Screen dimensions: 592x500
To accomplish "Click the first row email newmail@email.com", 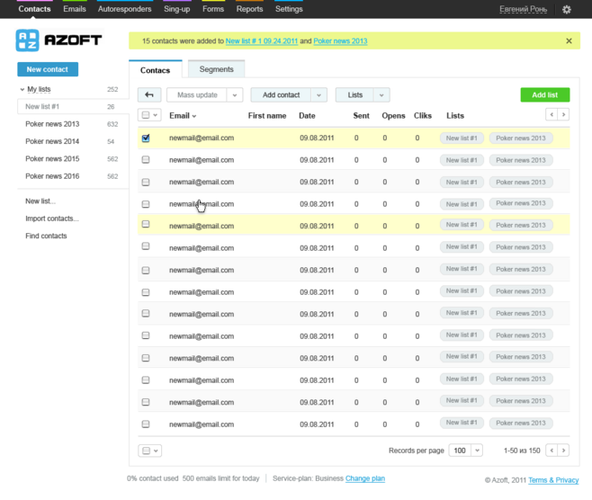I will tap(201, 138).
